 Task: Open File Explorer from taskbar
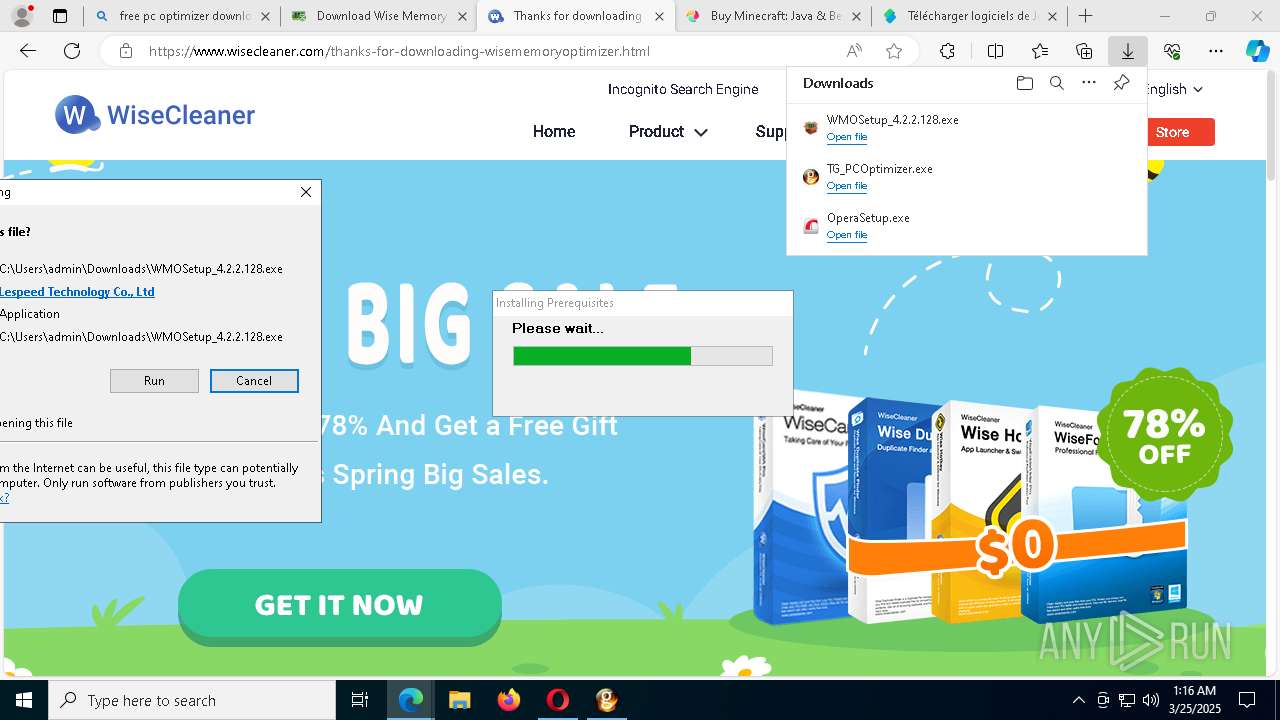[x=459, y=700]
